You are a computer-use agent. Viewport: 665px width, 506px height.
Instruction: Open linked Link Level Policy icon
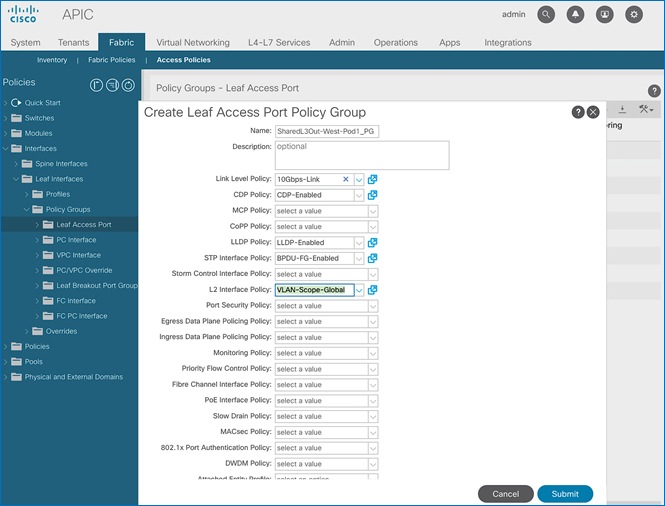click(372, 179)
